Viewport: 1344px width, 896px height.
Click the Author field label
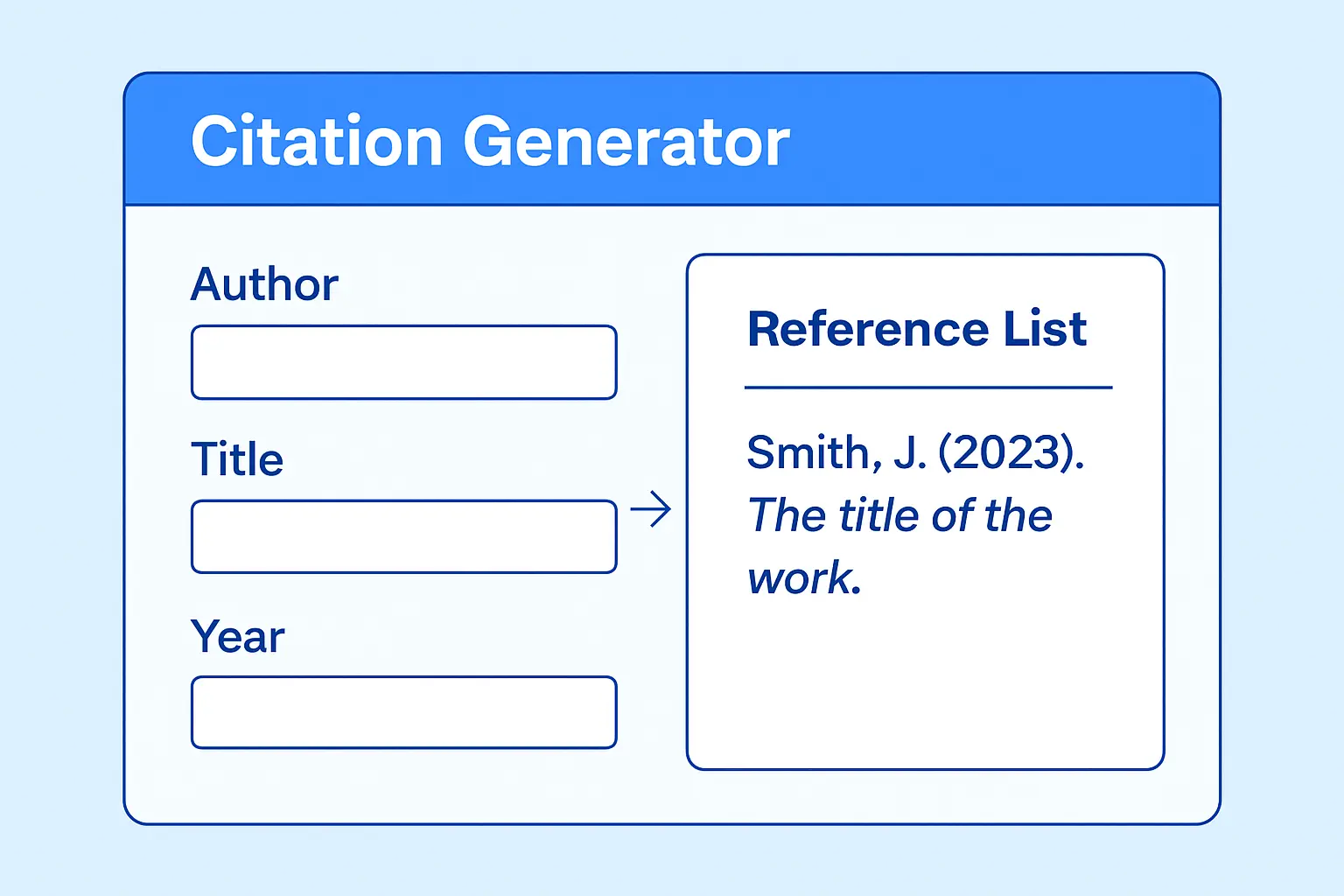coord(264,284)
